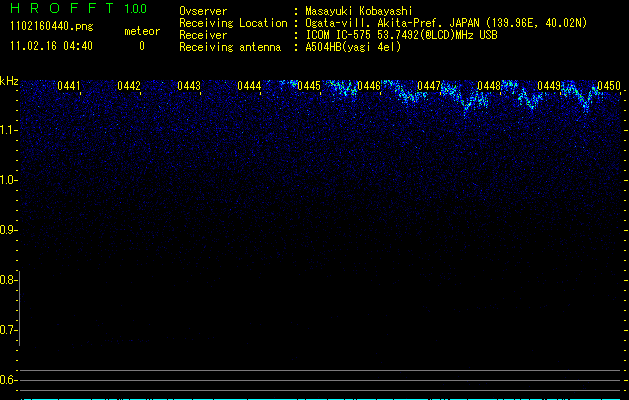Click the A504HB yagi antenna text
This screenshot has height=400, width=629.
[x=353, y=47]
